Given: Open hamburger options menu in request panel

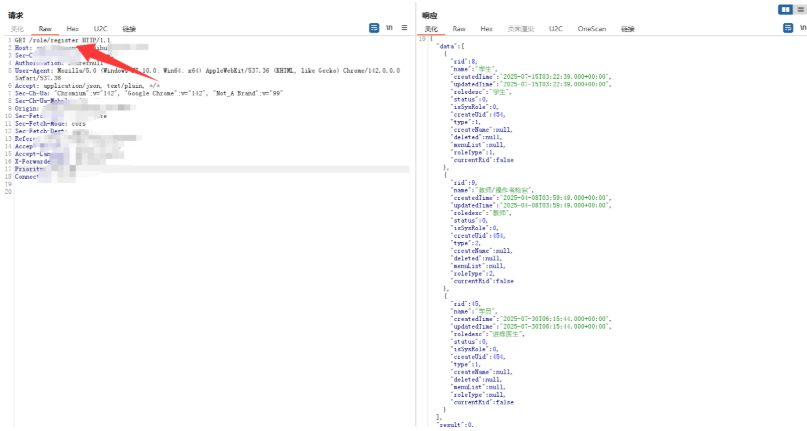Looking at the screenshot, I should point(405,28).
